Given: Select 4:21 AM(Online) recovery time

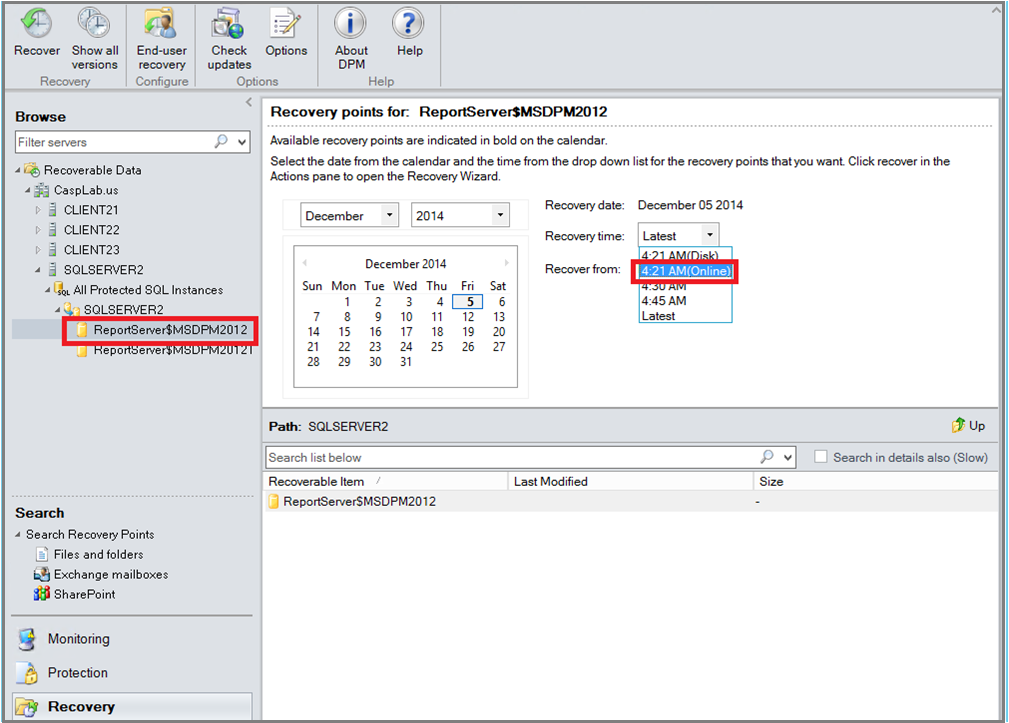Looking at the screenshot, I should 686,271.
